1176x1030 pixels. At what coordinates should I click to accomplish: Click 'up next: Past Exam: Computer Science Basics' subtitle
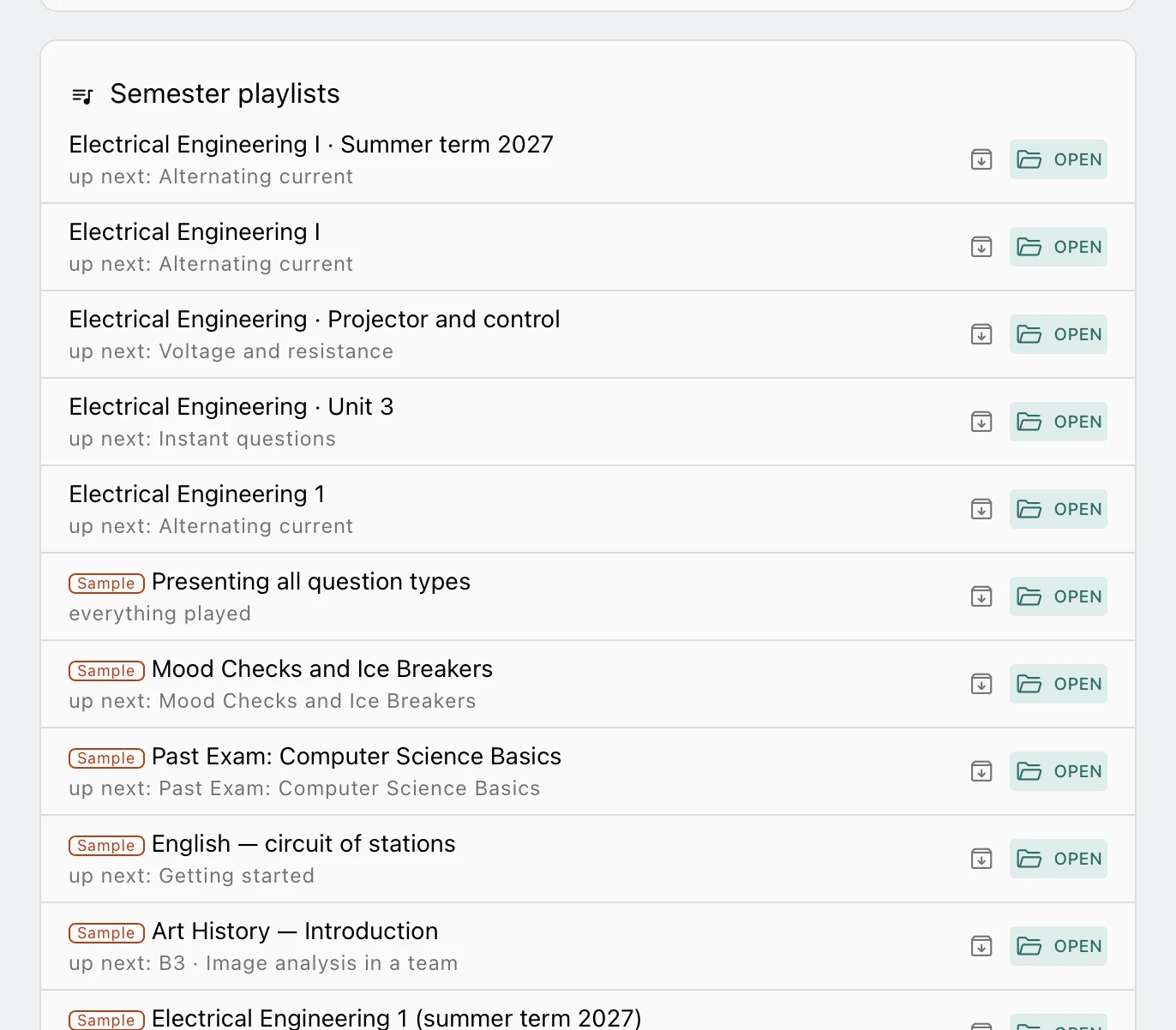305,788
